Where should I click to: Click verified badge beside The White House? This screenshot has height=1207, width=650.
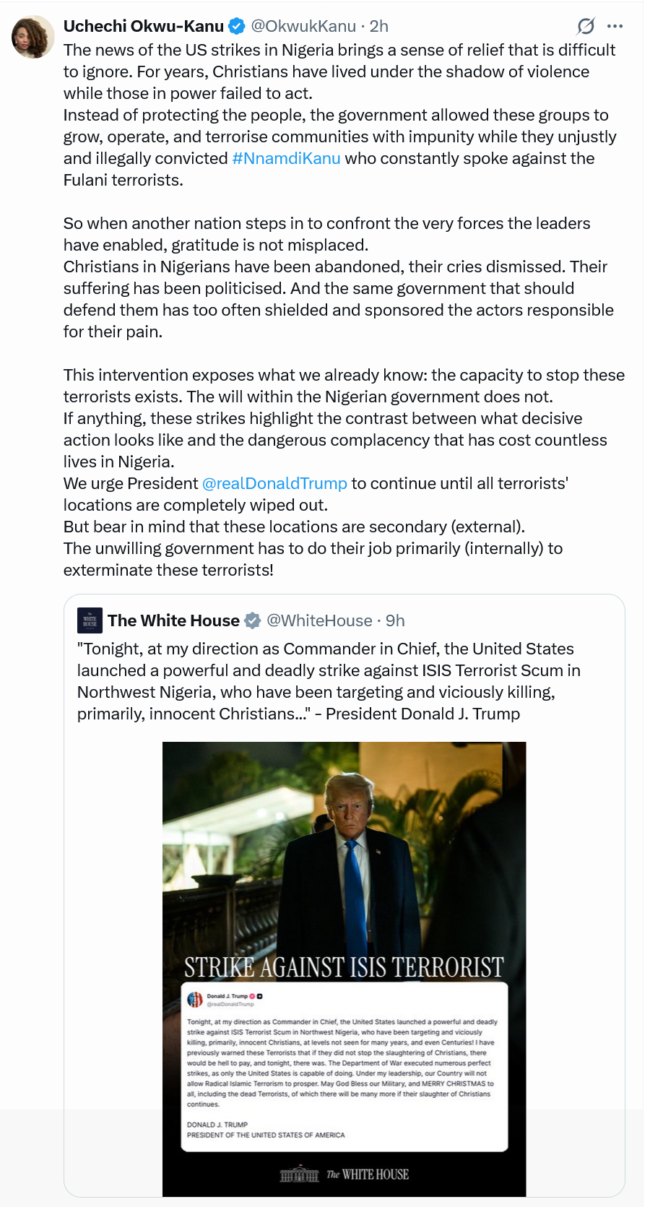pyautogui.click(x=254, y=621)
